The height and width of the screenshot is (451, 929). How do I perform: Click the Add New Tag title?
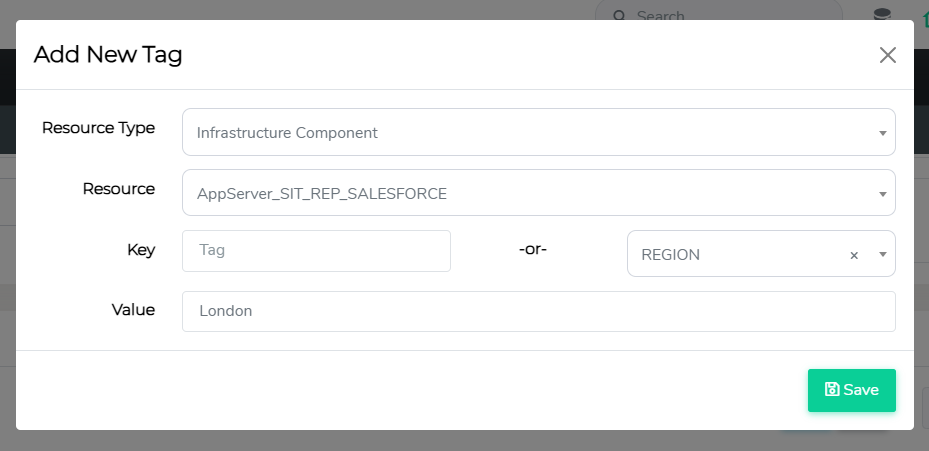click(x=108, y=55)
